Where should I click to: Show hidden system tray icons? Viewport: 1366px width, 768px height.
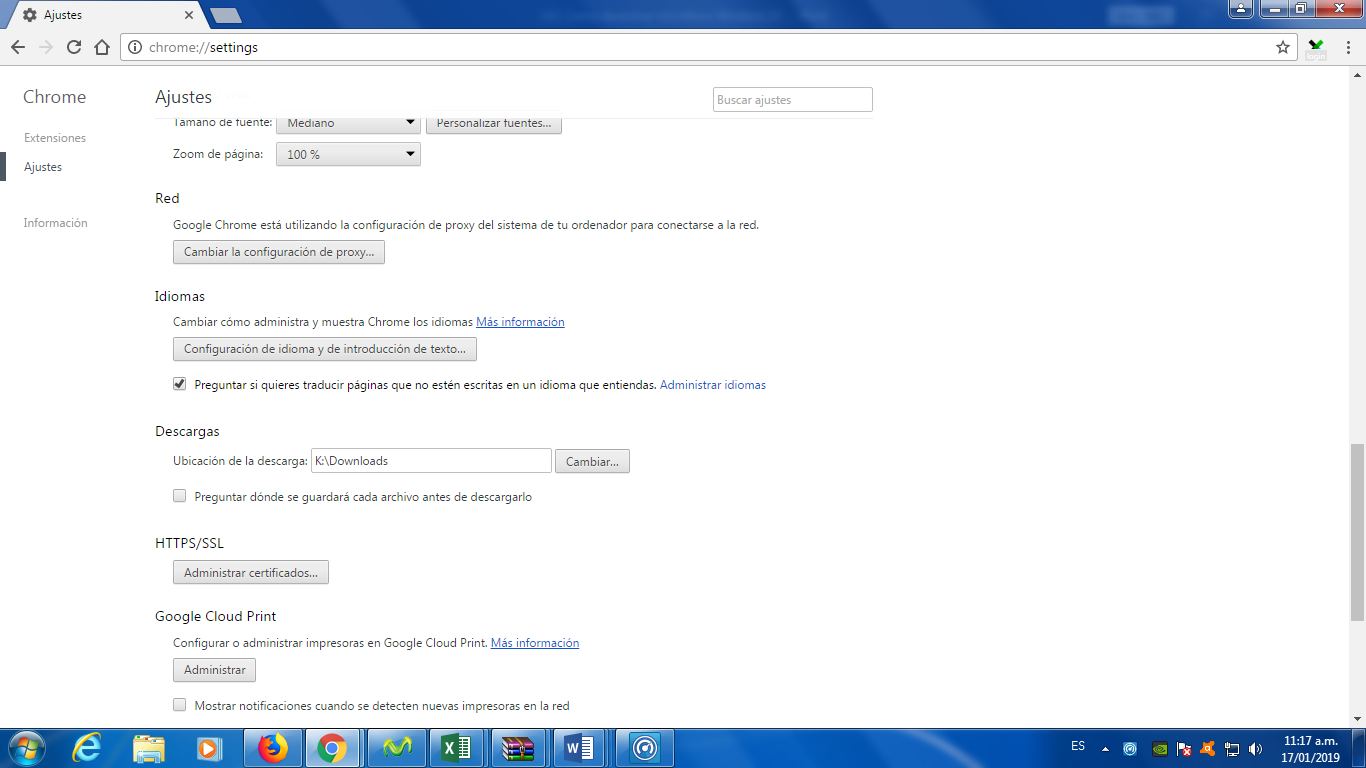tap(1105, 748)
